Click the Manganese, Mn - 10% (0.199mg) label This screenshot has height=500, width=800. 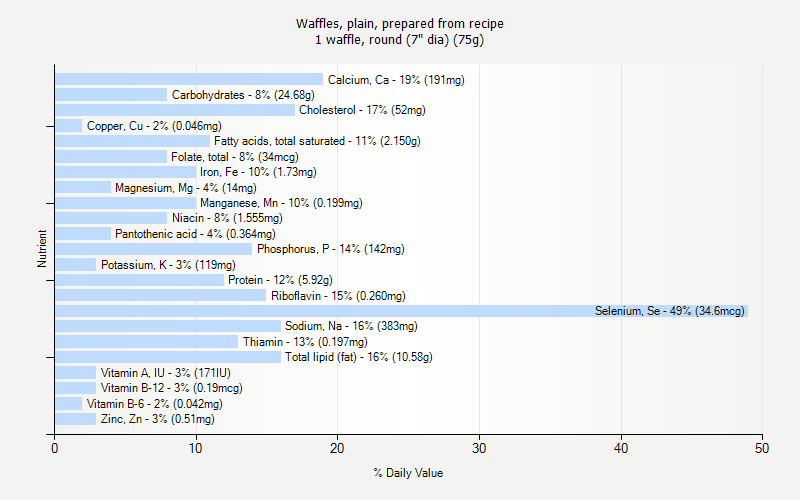click(x=281, y=203)
